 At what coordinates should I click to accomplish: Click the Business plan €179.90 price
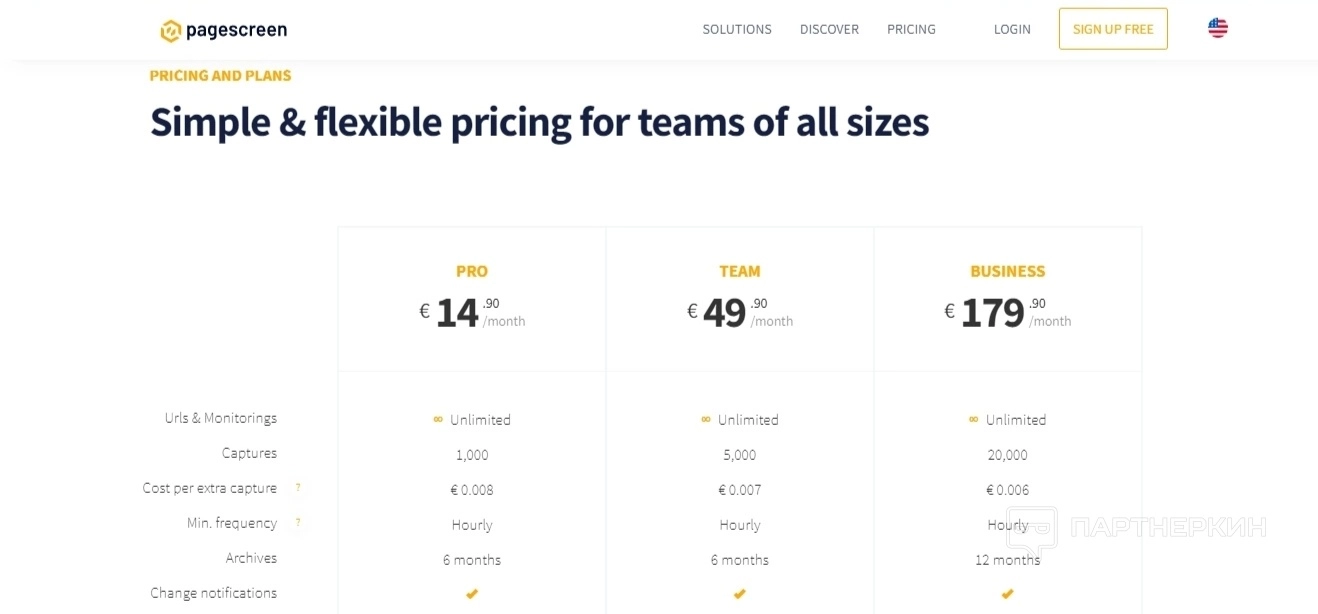pos(993,313)
